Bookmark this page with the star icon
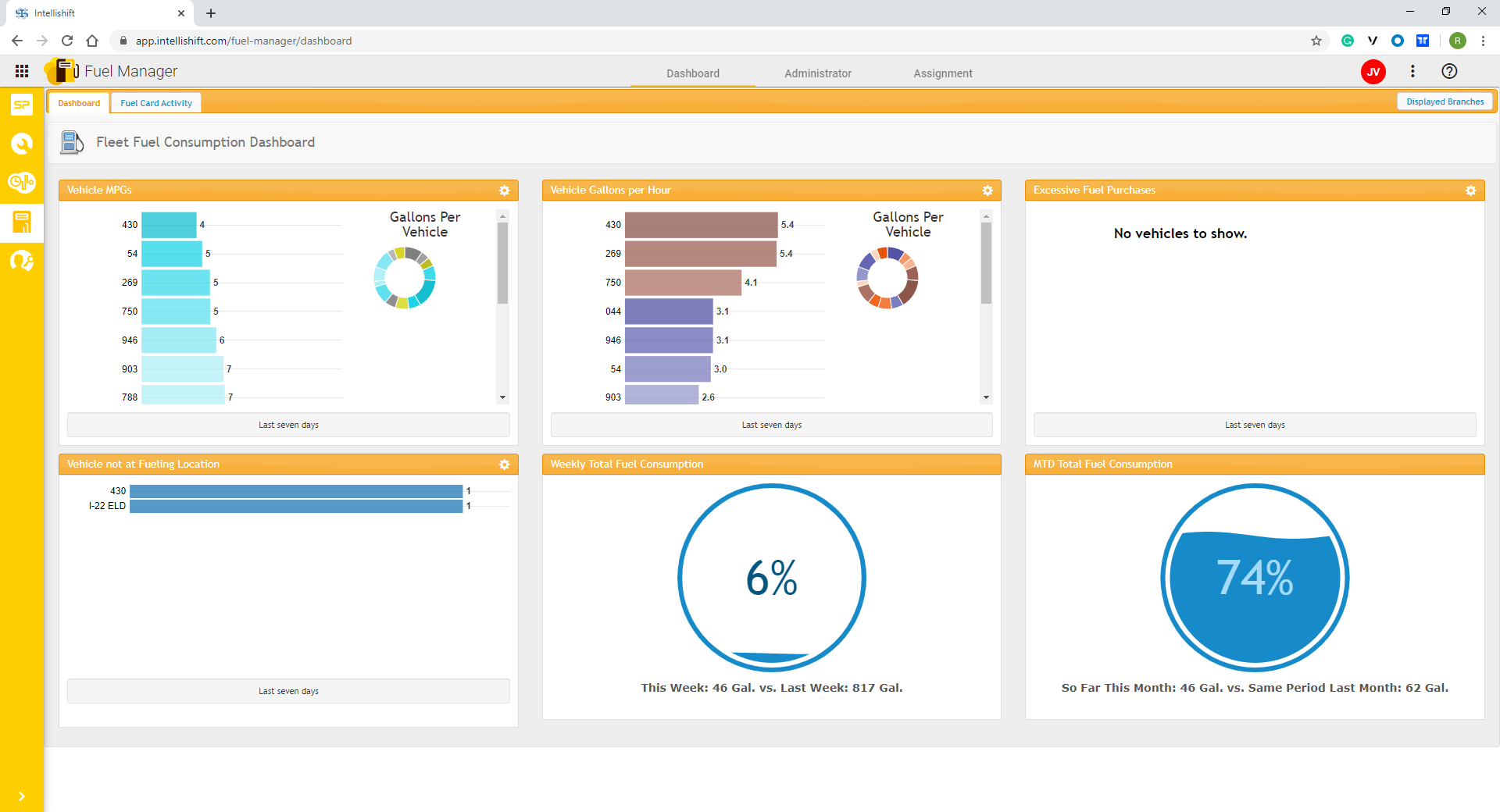Viewport: 1500px width, 812px height. pos(1316,41)
